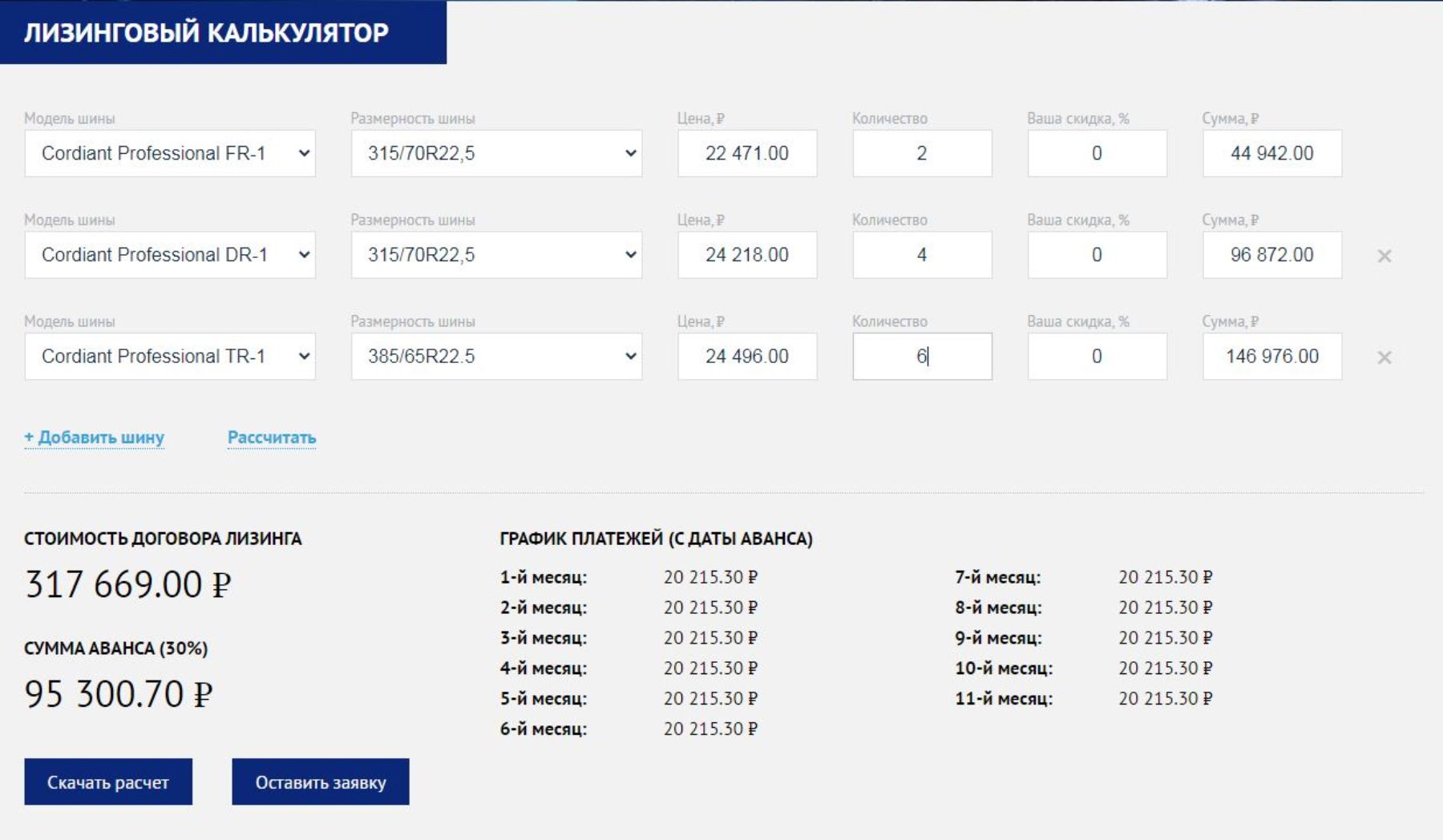Open tire model dropdown showing TR-1
The image size is (1443, 840).
[170, 357]
